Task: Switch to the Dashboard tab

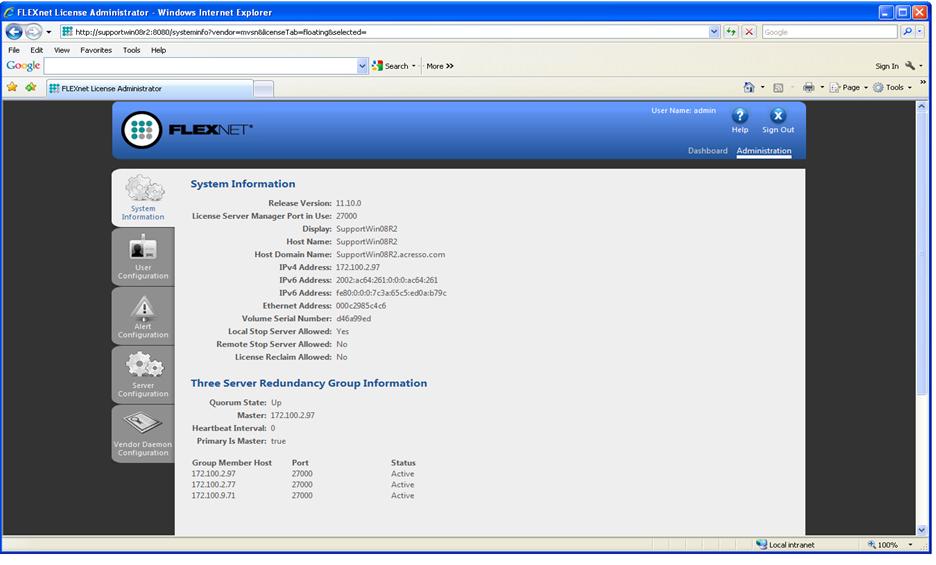Action: tap(707, 151)
